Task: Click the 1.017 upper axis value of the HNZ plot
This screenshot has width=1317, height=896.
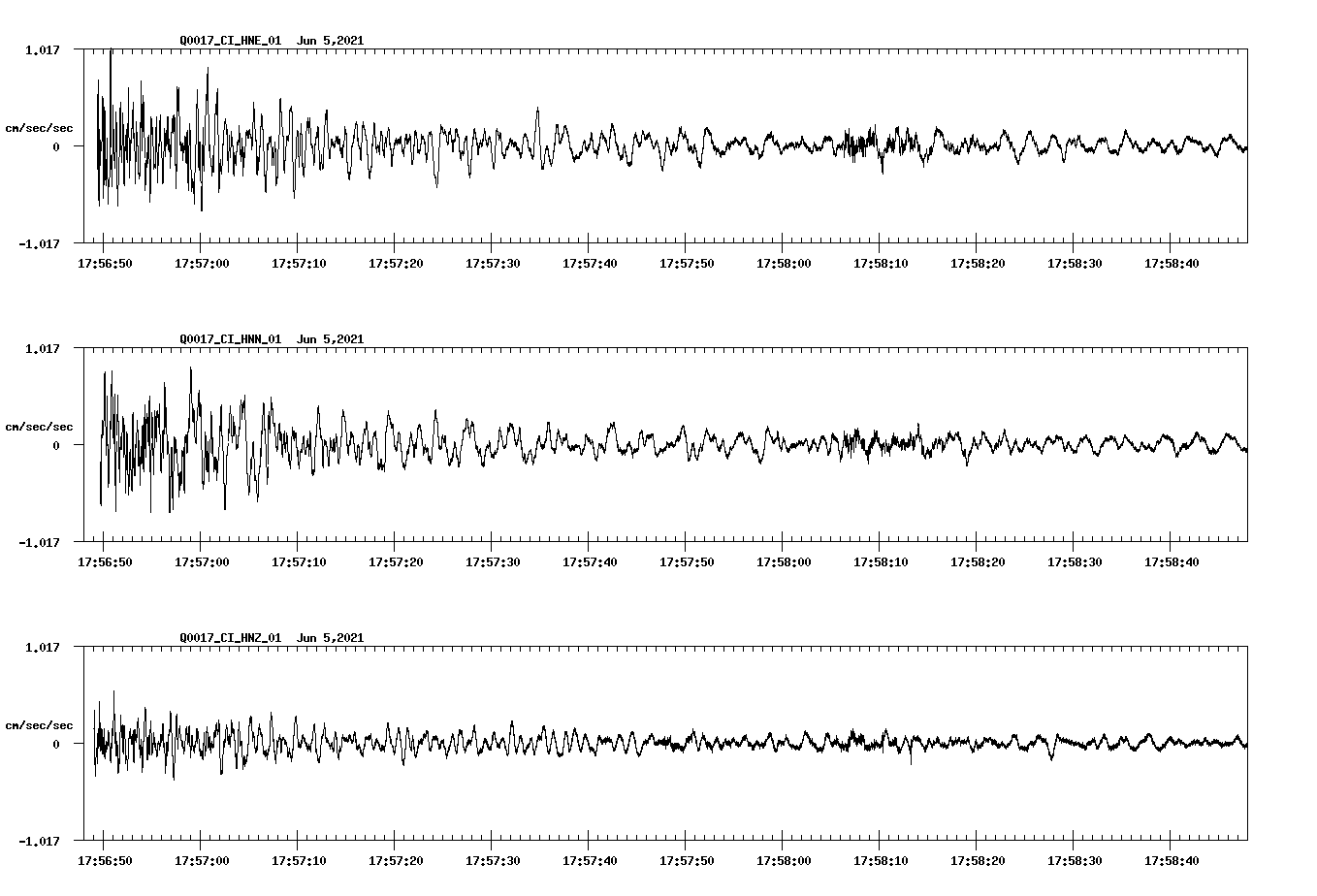Action: tap(41, 647)
